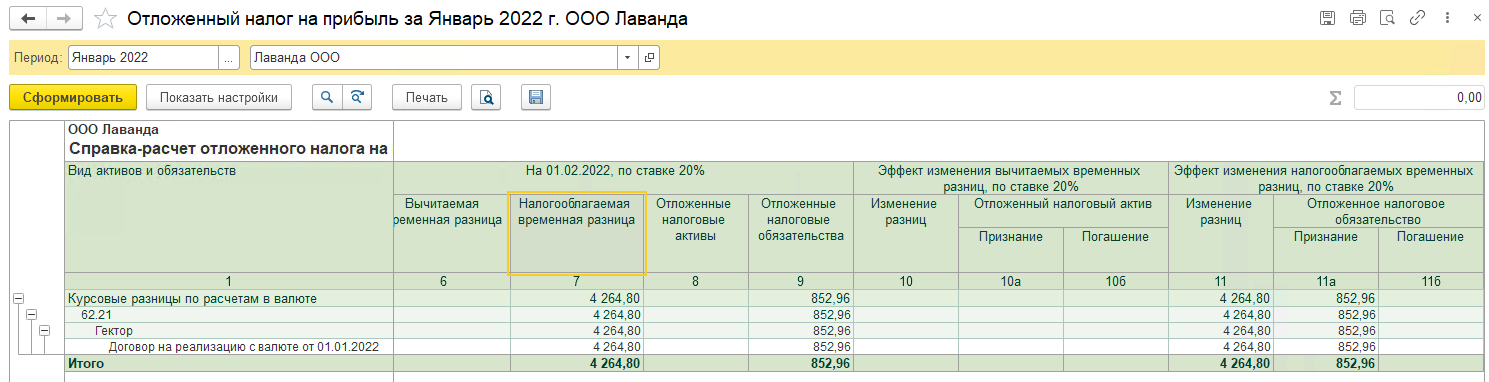Screen dimensions: 1489x382
Task: Select the Гектор row label
Action: [114, 330]
